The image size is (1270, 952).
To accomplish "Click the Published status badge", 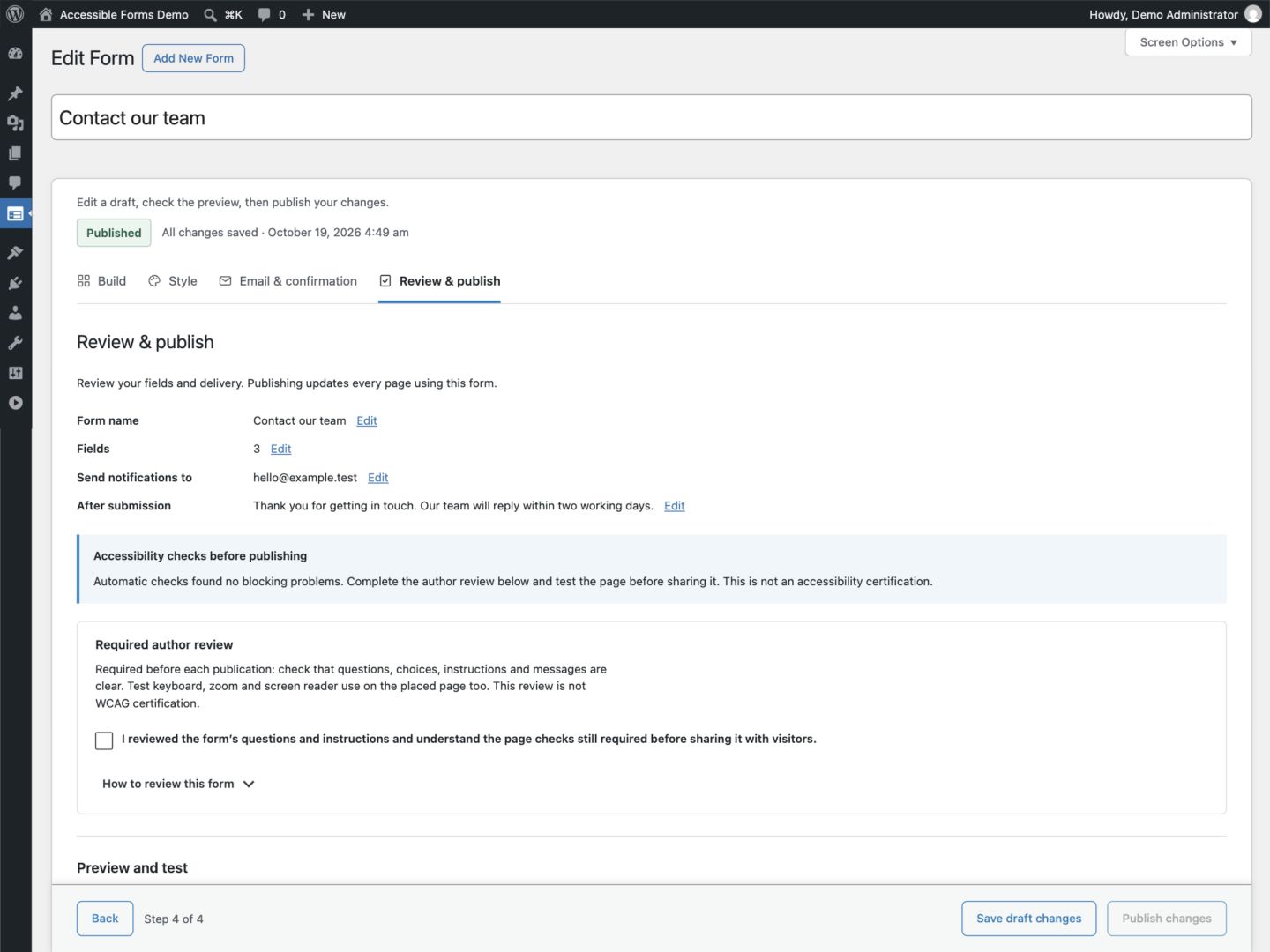I will point(114,233).
